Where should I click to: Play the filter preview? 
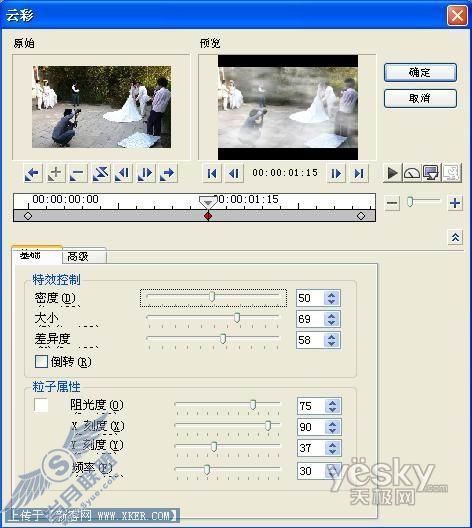point(392,173)
